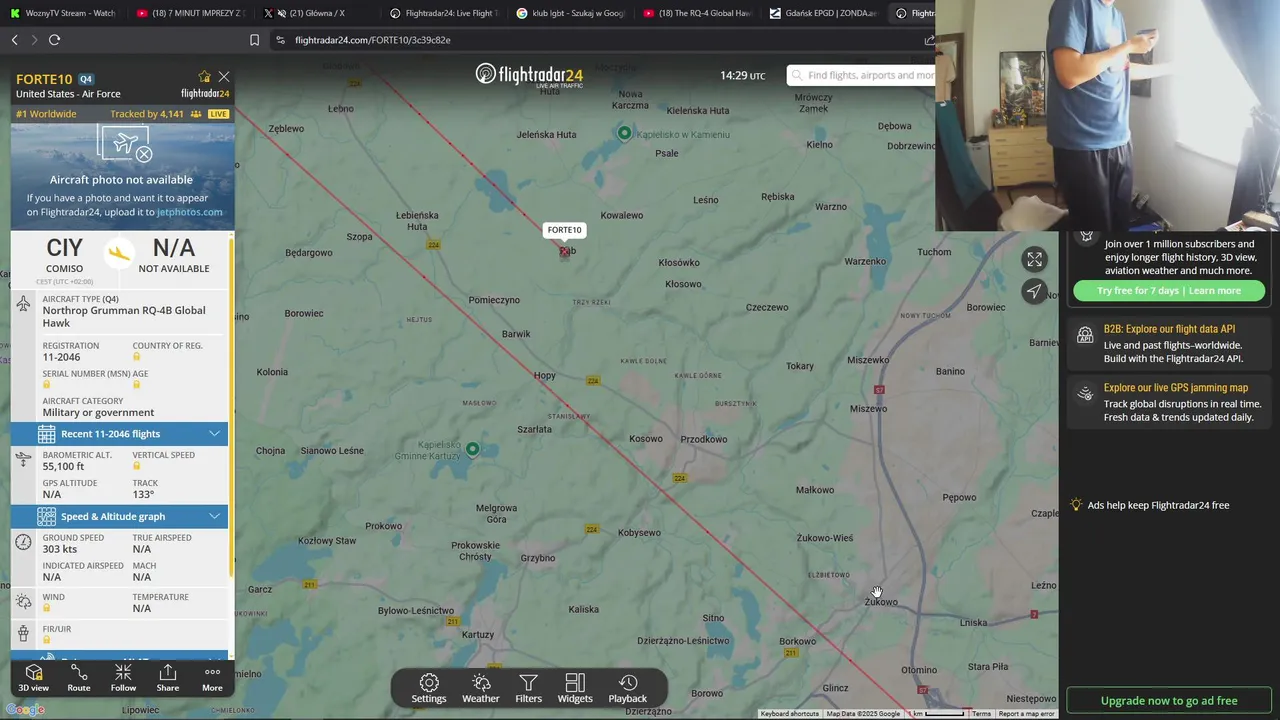Click the 133° track value
The width and height of the screenshot is (1280, 720).
pyautogui.click(x=143, y=494)
